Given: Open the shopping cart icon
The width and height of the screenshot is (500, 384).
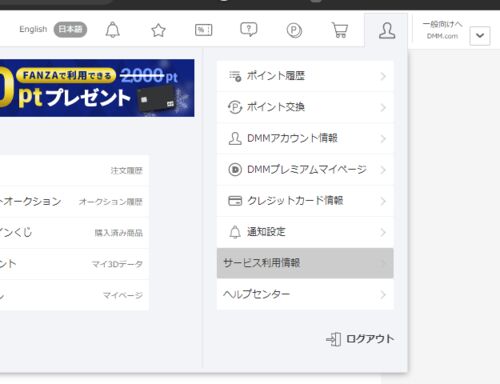Looking at the screenshot, I should 340,30.
